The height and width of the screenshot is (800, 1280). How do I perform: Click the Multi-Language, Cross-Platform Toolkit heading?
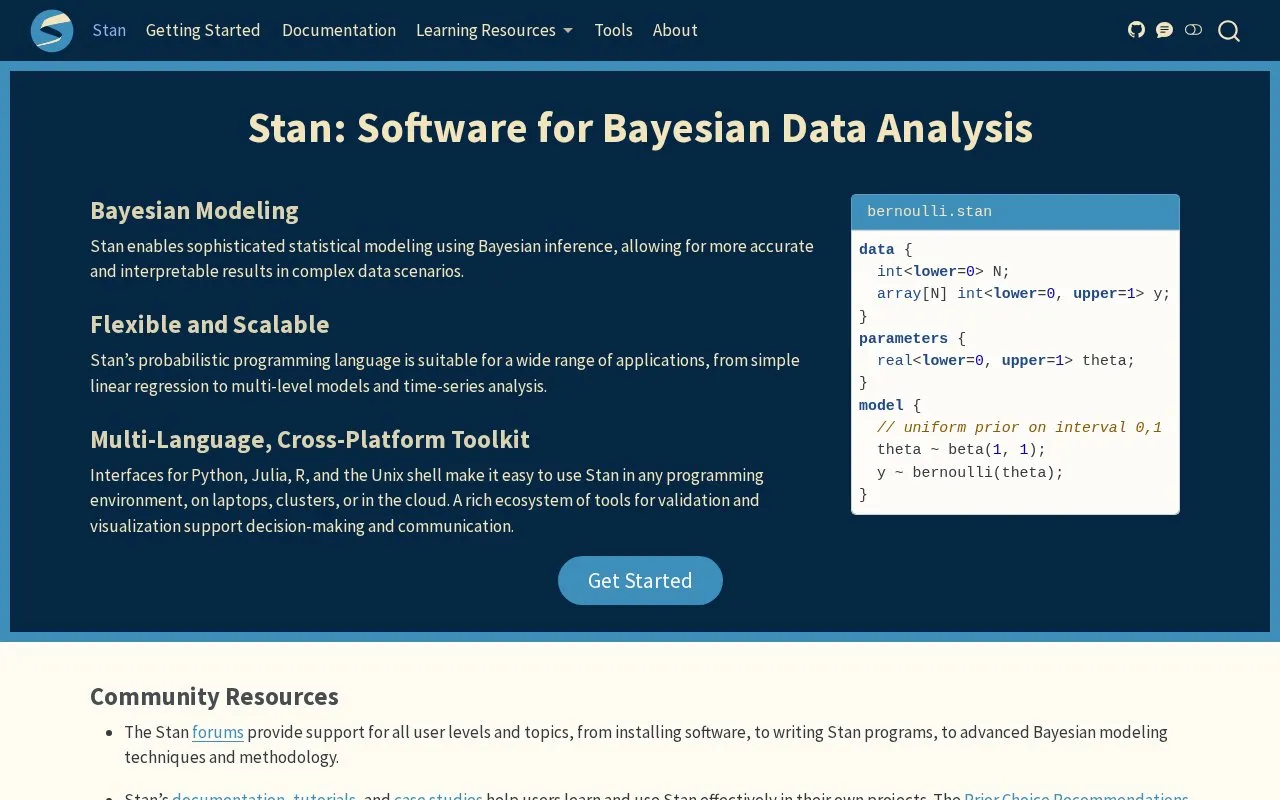(x=310, y=440)
